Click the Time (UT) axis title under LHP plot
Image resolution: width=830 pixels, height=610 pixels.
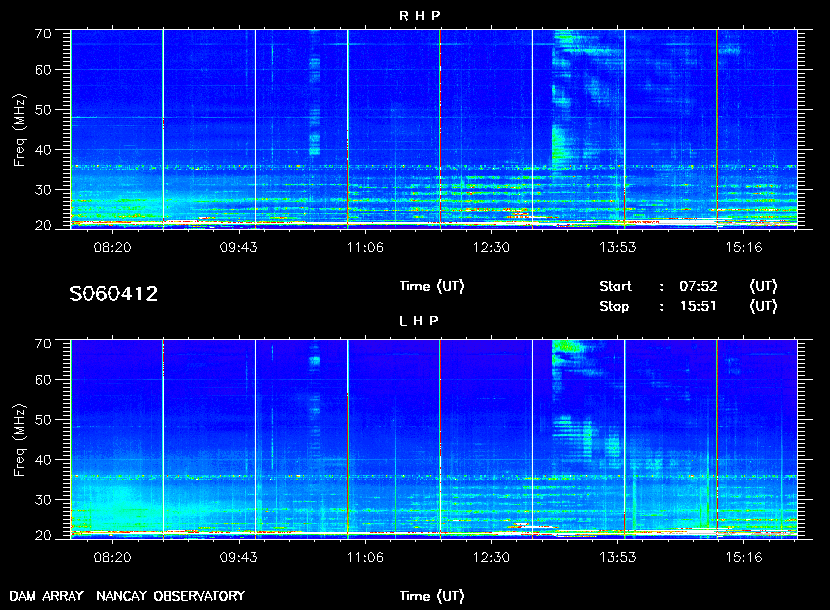click(432, 596)
